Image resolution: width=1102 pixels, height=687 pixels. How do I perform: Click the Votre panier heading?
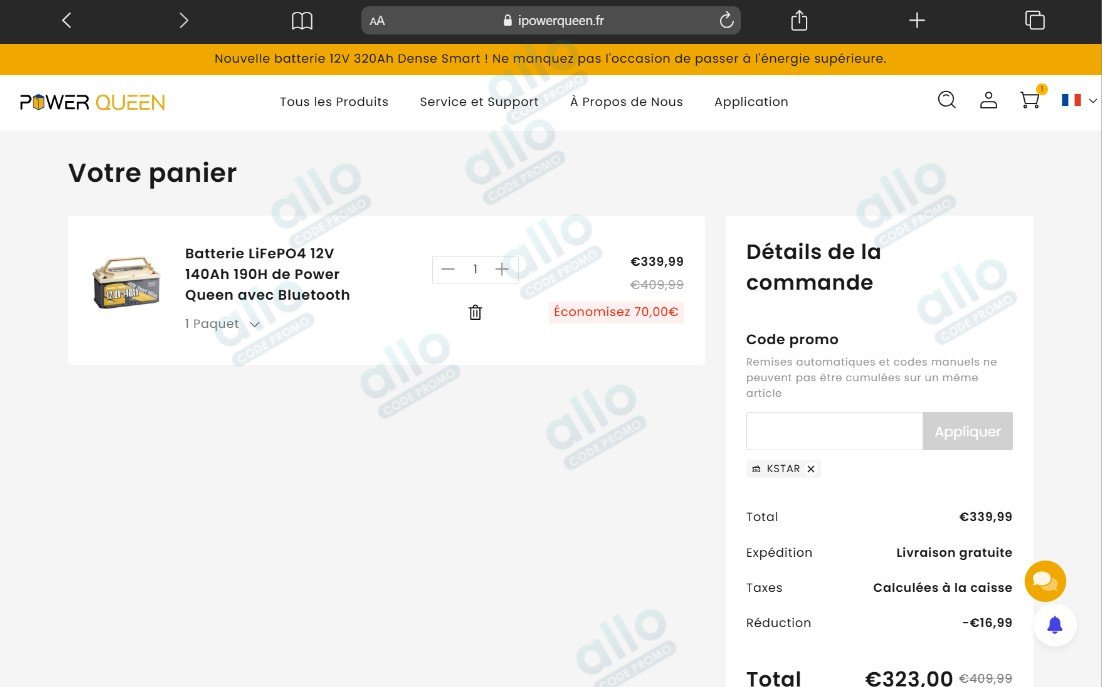pos(153,173)
